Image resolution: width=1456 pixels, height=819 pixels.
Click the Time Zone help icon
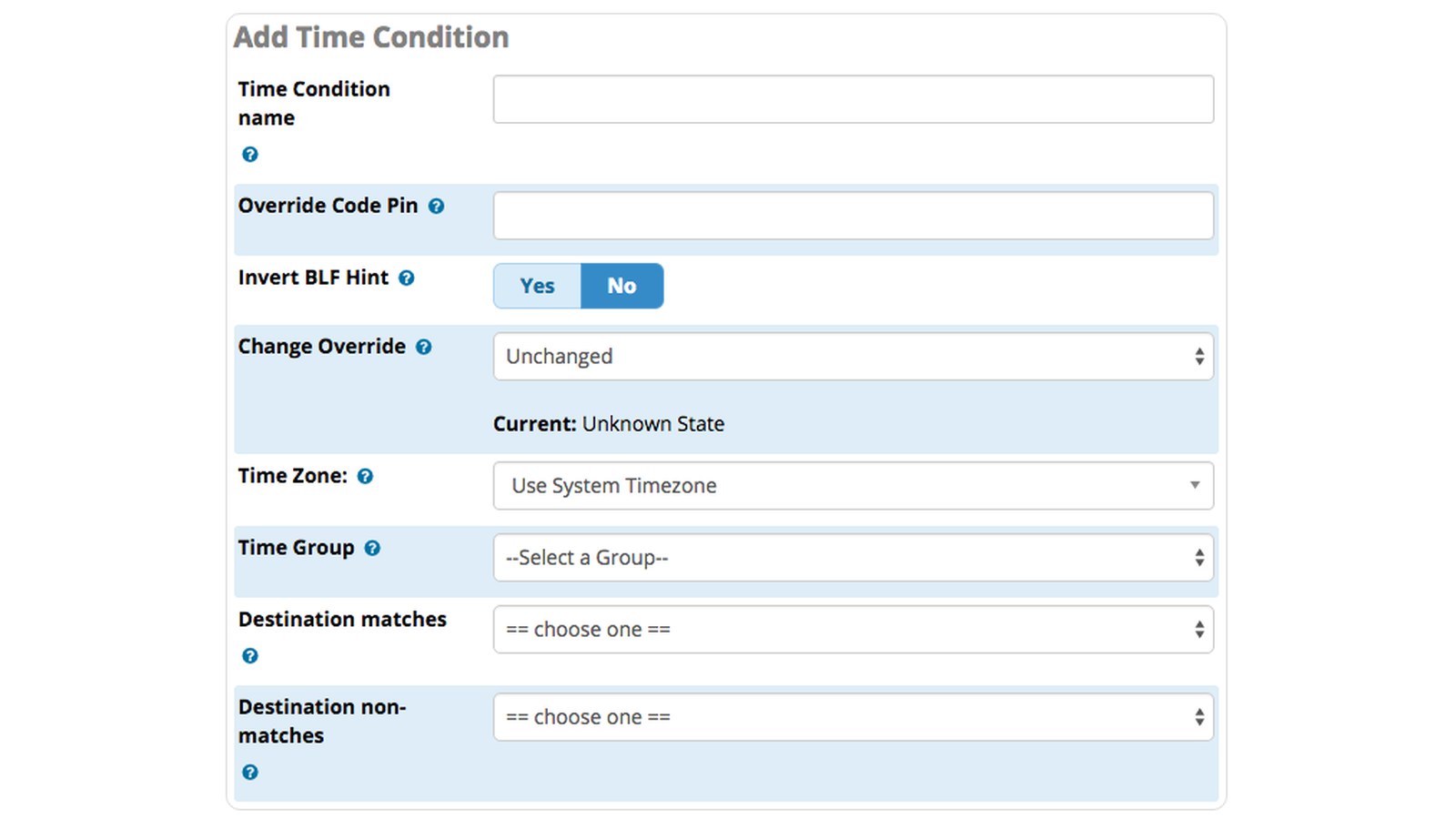coord(365,477)
